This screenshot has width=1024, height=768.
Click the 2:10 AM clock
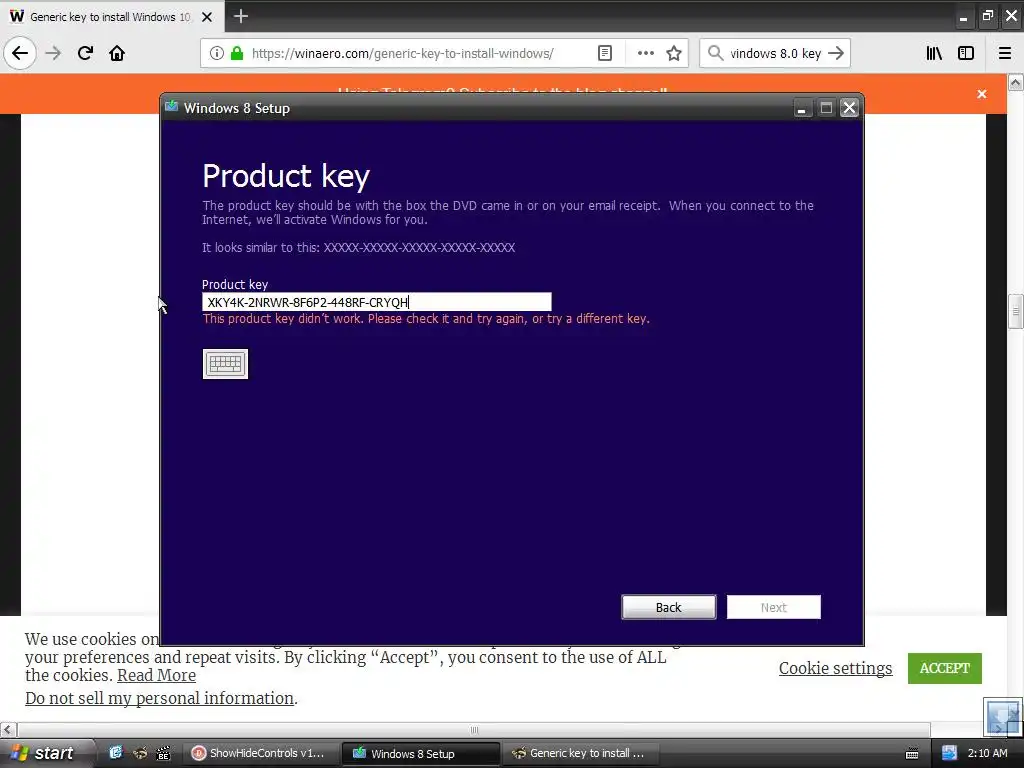click(x=987, y=753)
